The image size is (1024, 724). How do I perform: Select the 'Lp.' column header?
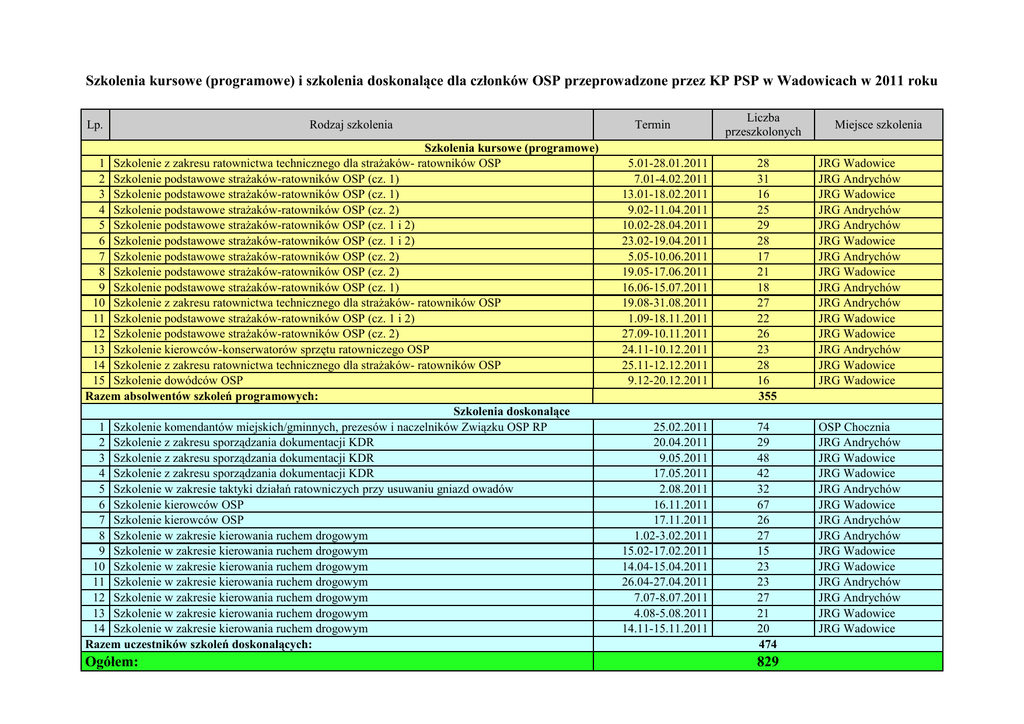click(x=95, y=125)
